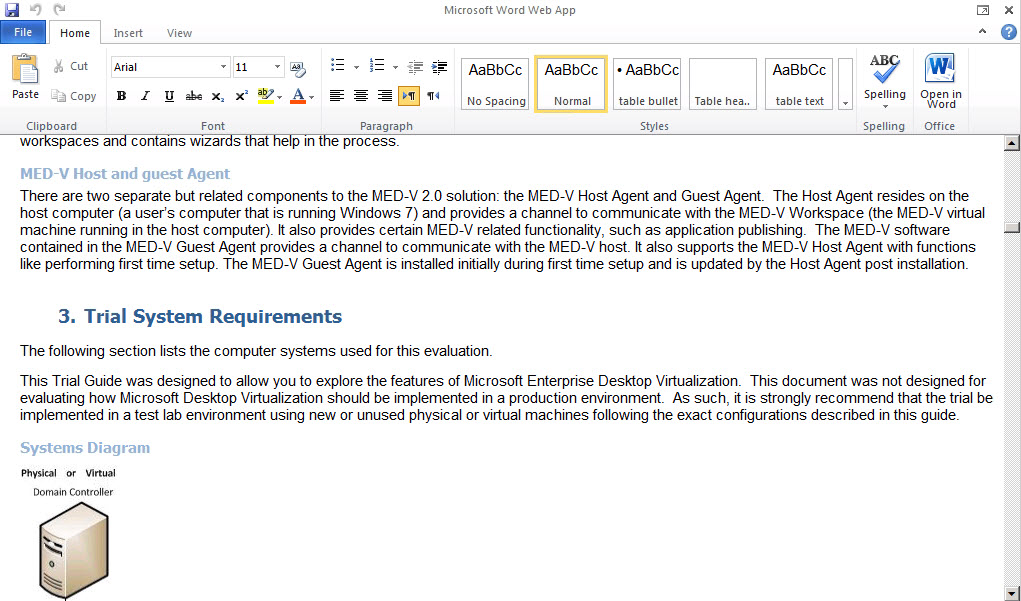Toggle underline formatting

[169, 96]
